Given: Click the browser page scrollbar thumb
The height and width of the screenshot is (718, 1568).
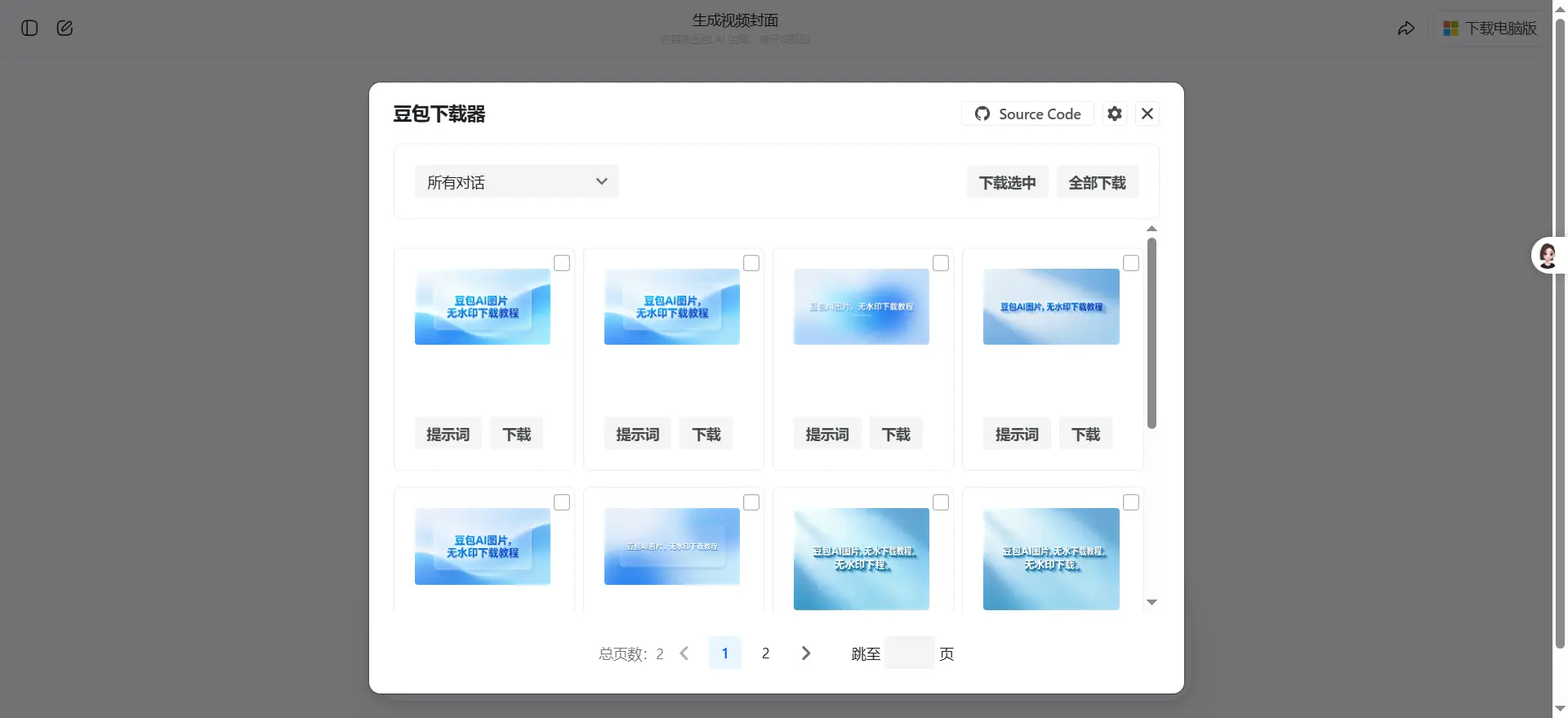Looking at the screenshot, I should 1560,333.
